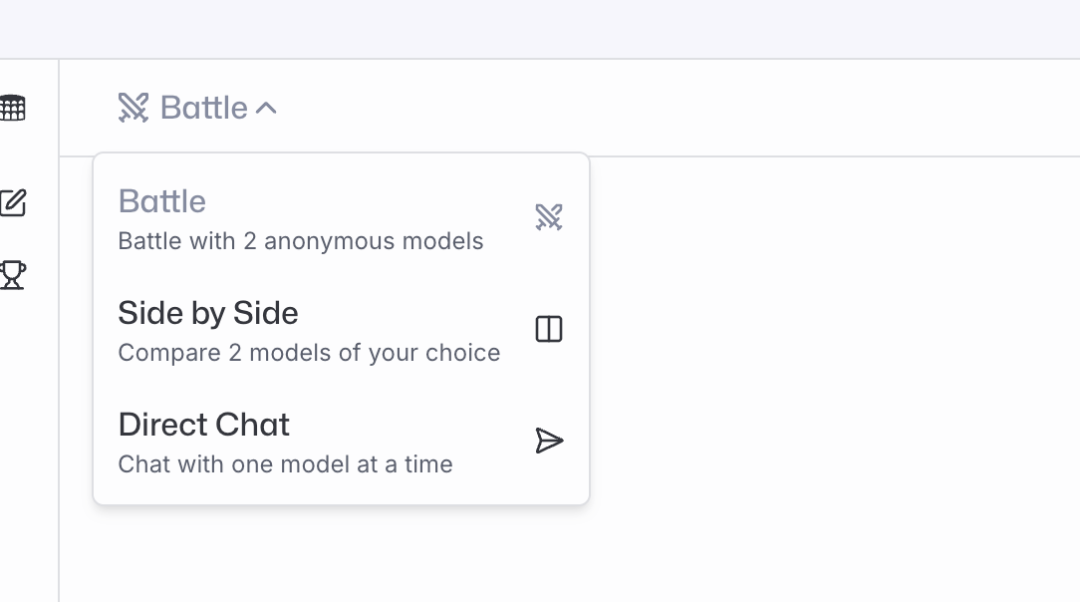
Task: Open the leaderboard trophy icon
Action: (x=12, y=275)
